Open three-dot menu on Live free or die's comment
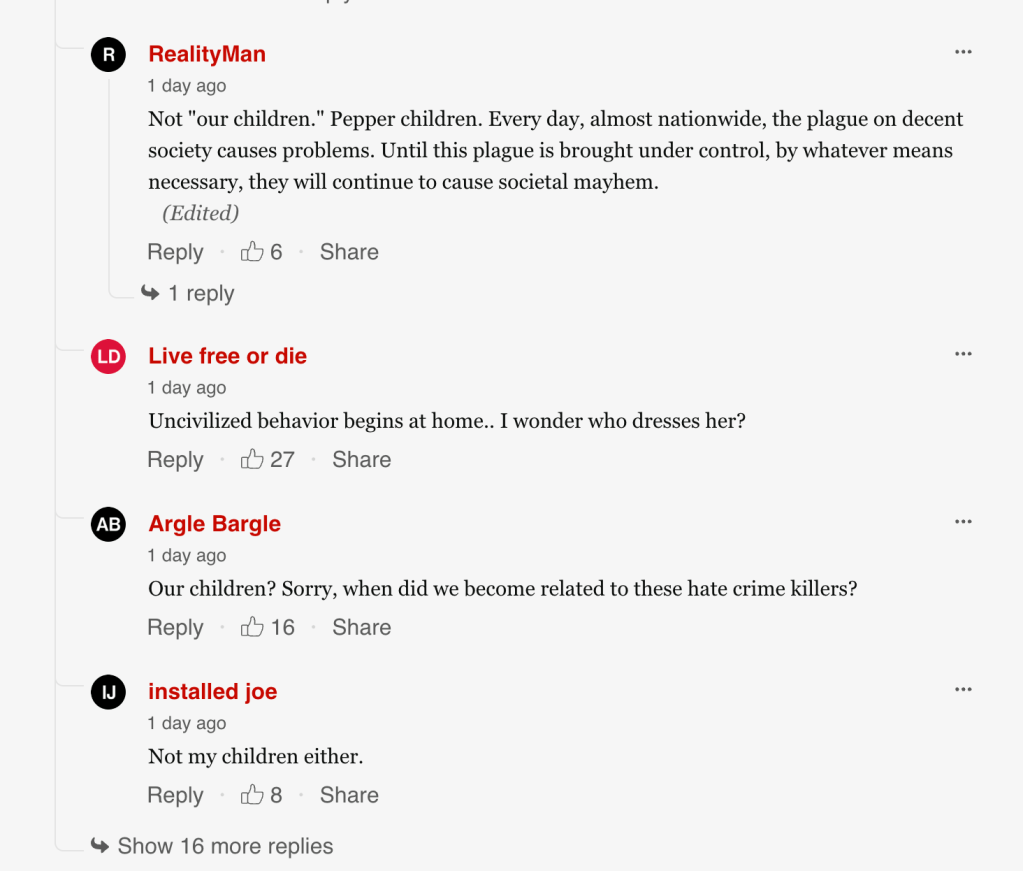The height and width of the screenshot is (871, 1023). (x=963, y=354)
